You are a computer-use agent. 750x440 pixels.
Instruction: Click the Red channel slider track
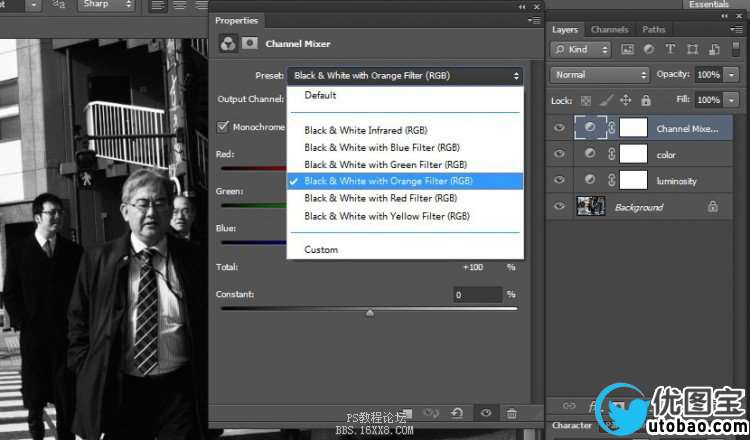(x=254, y=168)
